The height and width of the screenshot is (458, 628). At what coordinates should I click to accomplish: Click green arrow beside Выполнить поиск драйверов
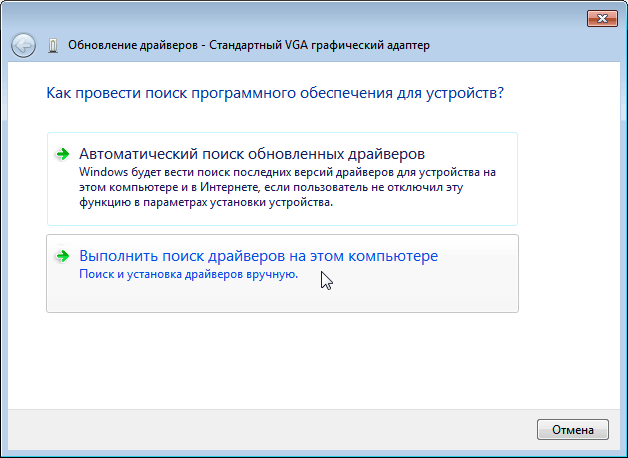click(63, 256)
